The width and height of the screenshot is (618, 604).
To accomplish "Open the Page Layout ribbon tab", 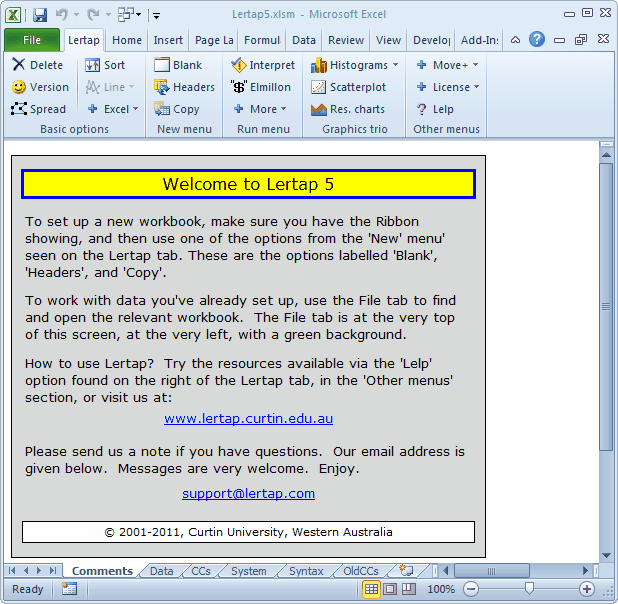I will [214, 40].
